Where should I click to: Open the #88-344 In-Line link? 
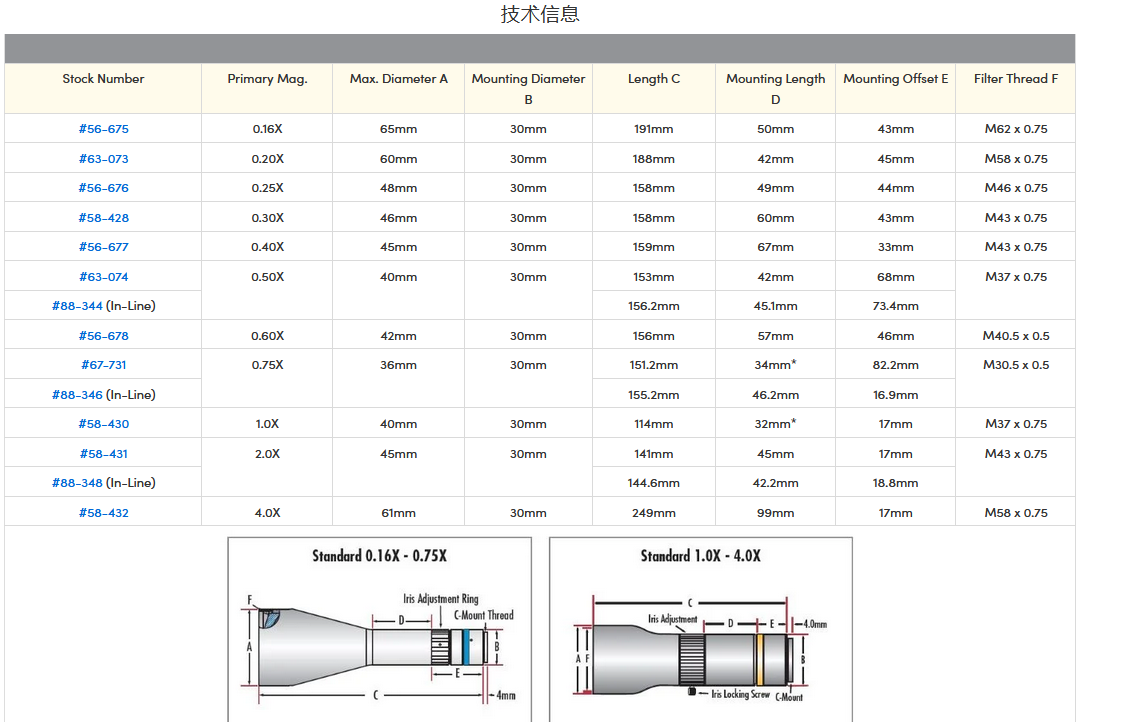[78, 306]
